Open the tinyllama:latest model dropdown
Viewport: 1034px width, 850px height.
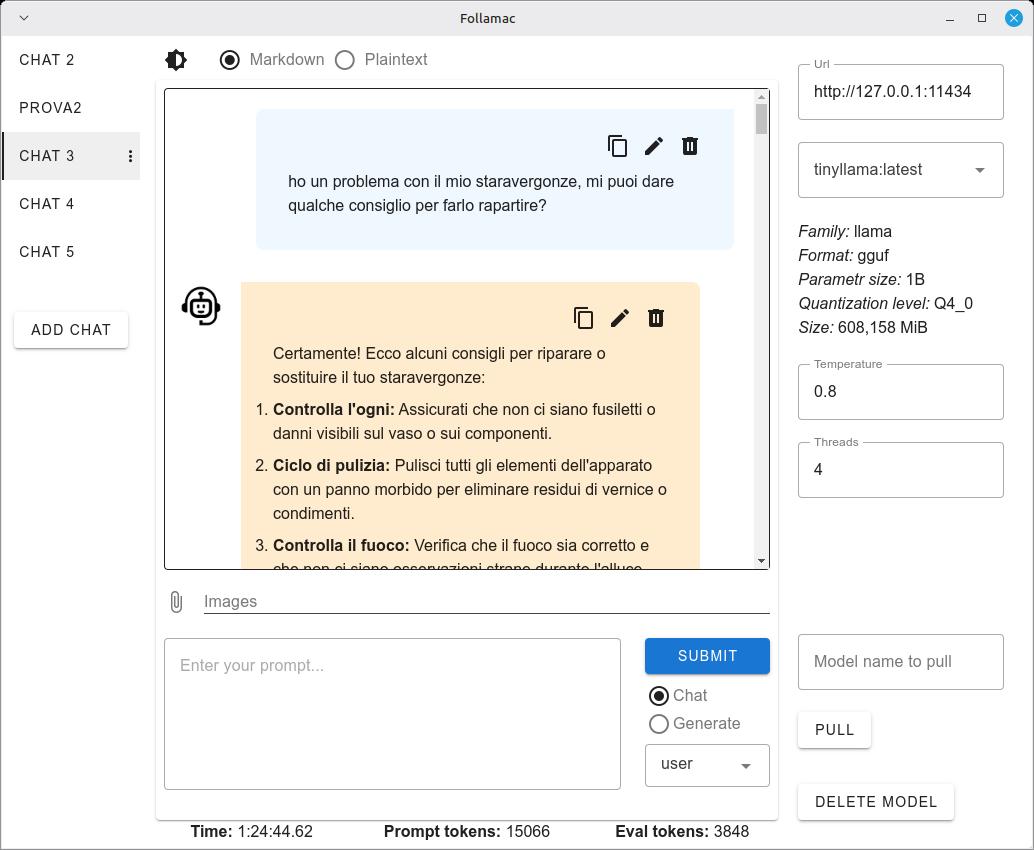[901, 170]
